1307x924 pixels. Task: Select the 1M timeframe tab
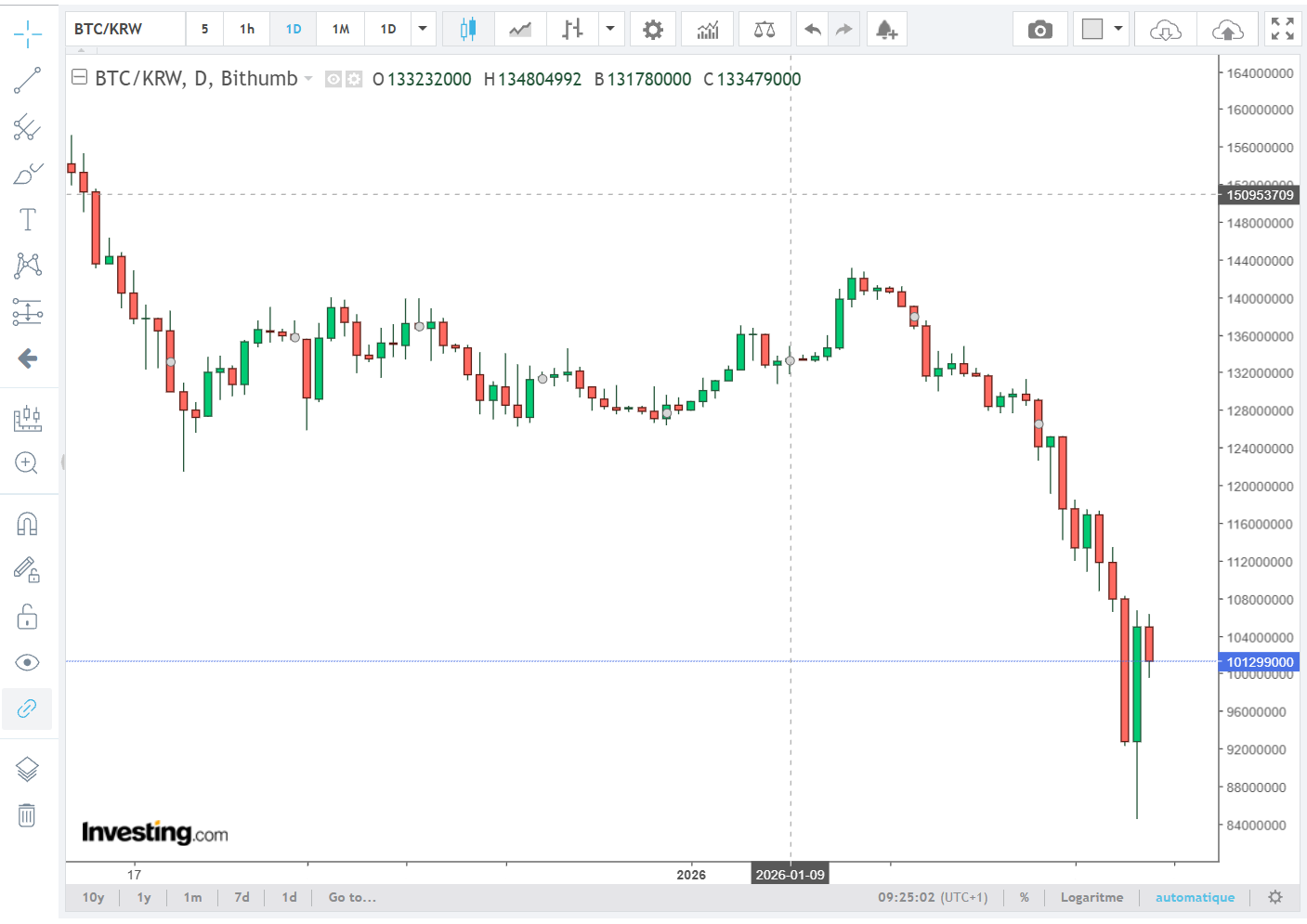pos(341,29)
